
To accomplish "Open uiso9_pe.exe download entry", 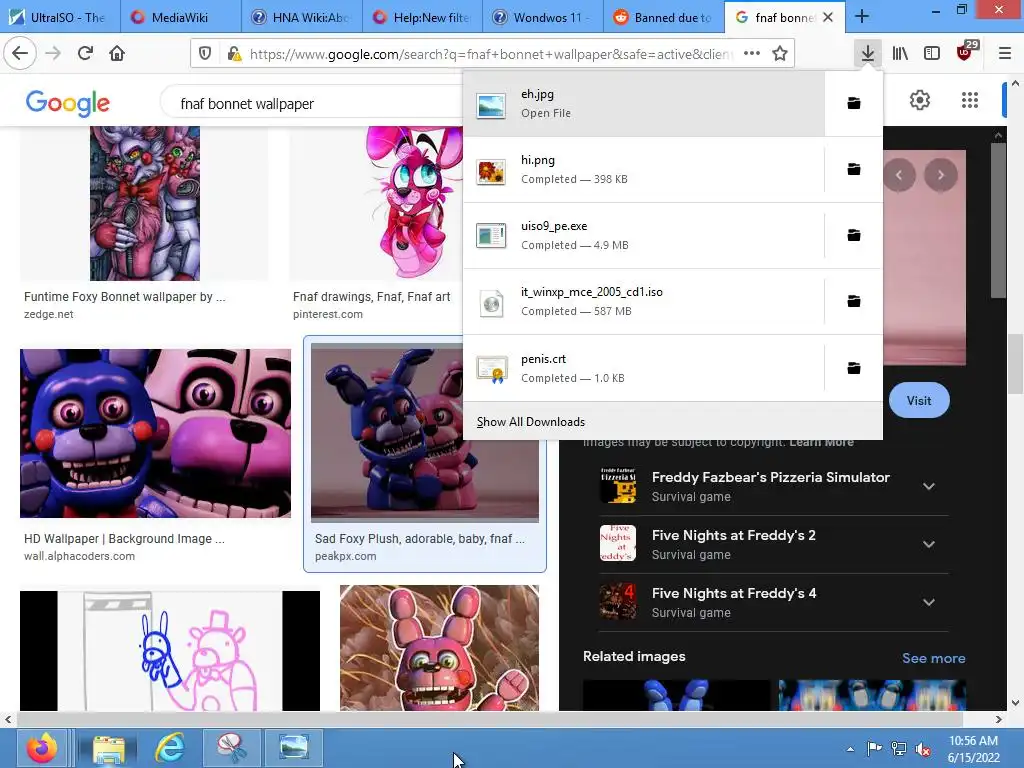I will coord(644,235).
